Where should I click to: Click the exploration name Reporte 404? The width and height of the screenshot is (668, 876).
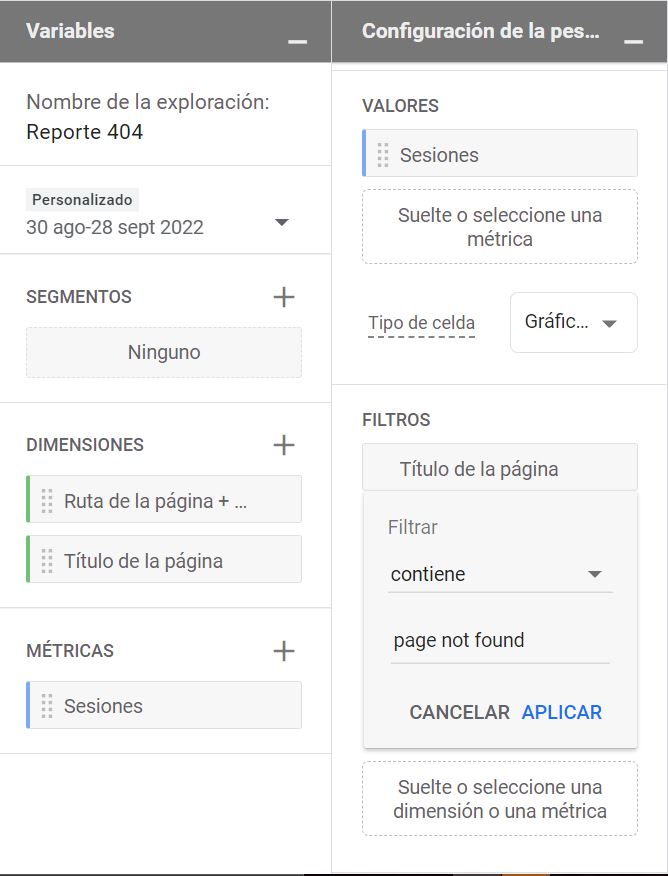pyautogui.click(x=85, y=132)
